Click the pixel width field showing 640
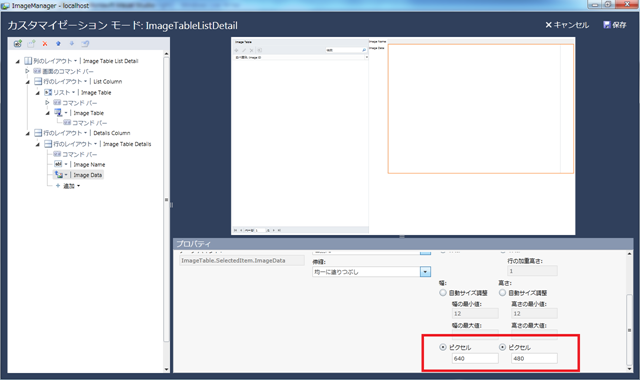 pyautogui.click(x=475, y=358)
